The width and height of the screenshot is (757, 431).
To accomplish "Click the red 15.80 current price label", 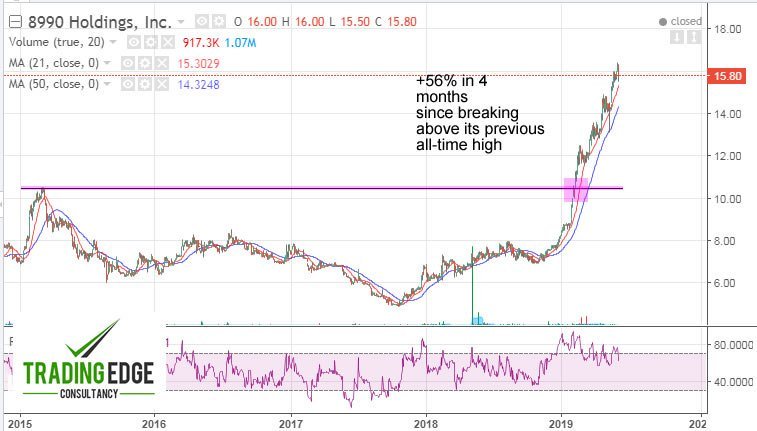I will click(x=727, y=76).
